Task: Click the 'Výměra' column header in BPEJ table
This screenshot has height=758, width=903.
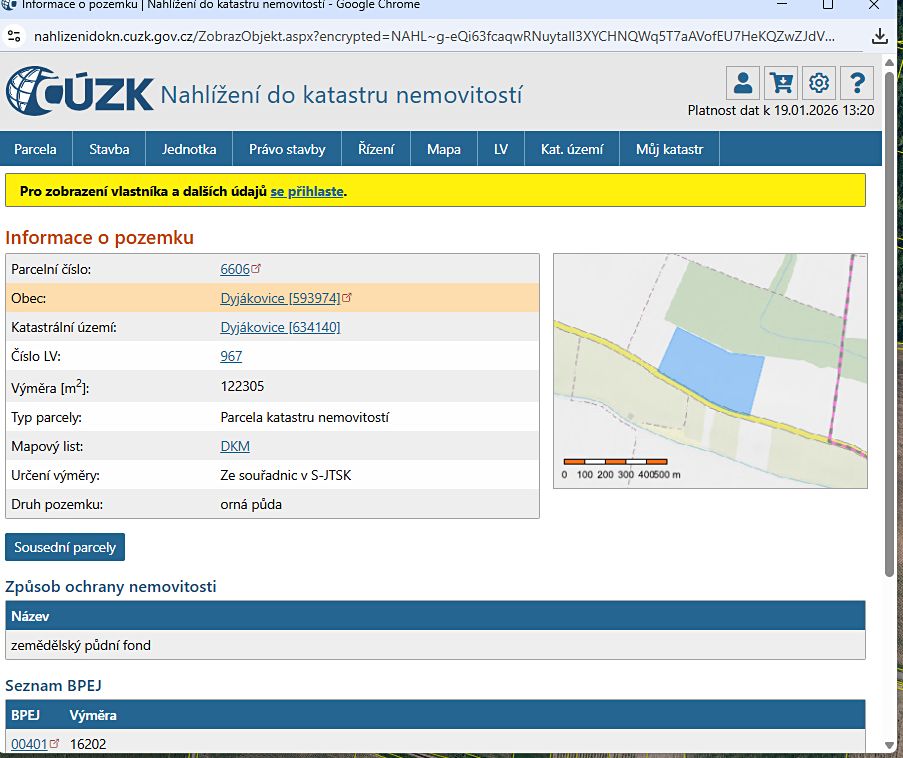Action: (x=93, y=715)
